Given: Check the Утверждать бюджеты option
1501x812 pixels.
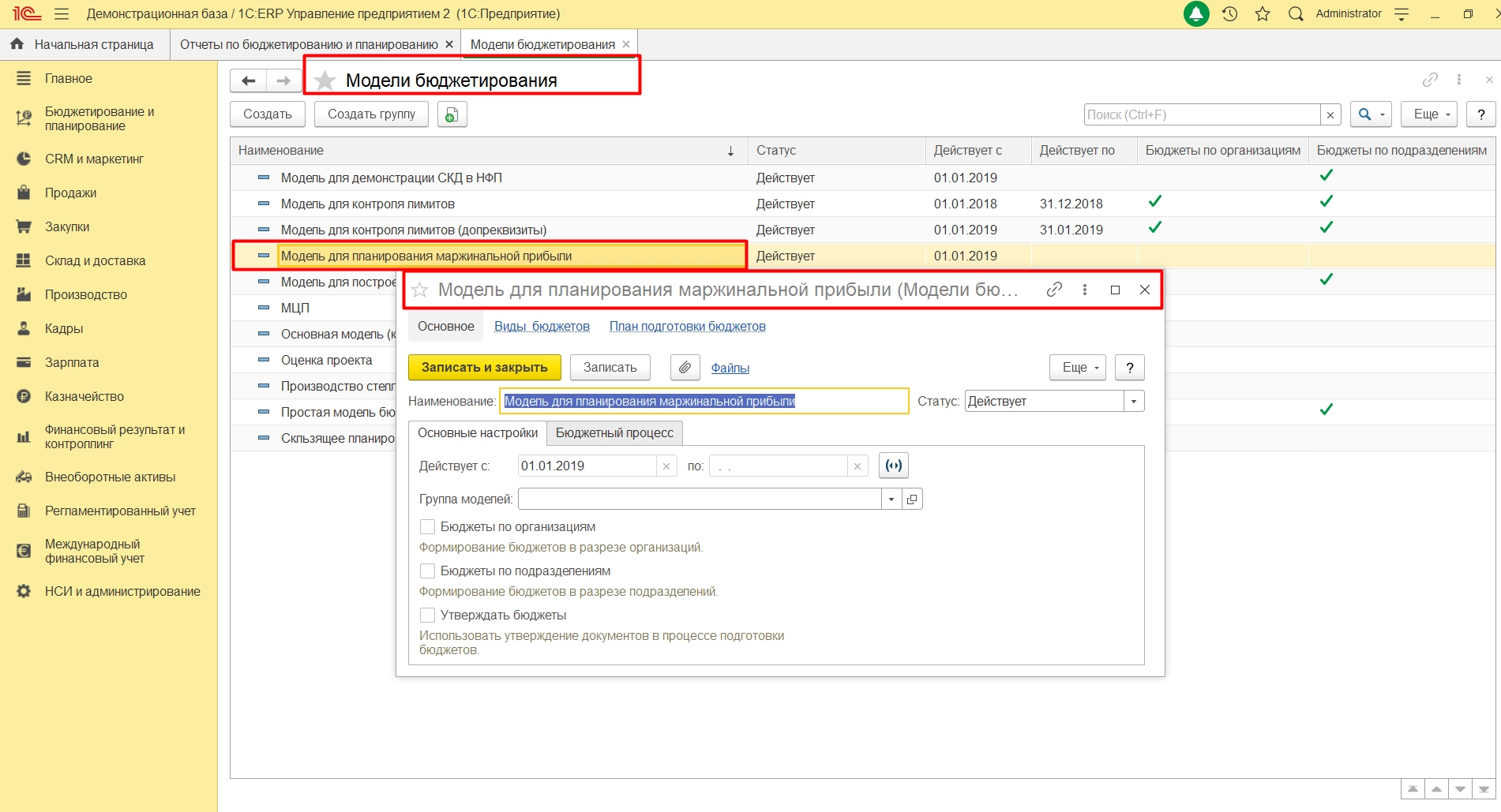Looking at the screenshot, I should 428,616.
